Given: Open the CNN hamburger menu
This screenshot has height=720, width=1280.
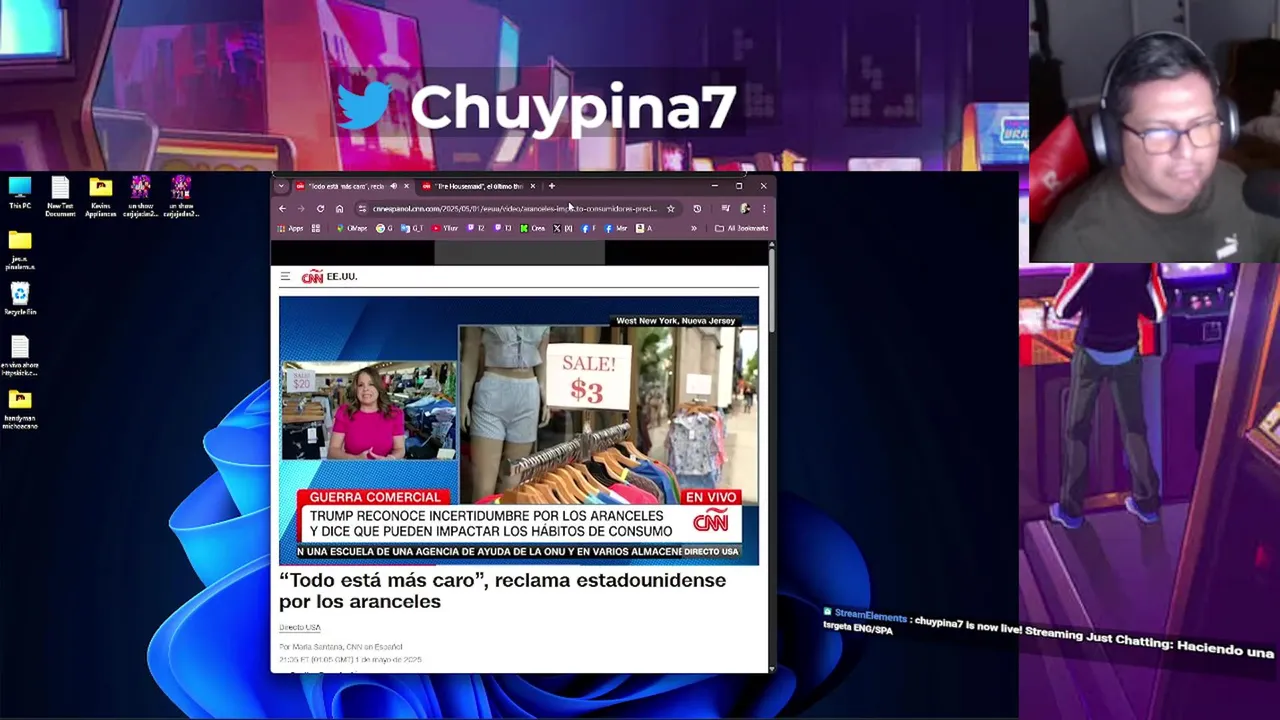Looking at the screenshot, I should coord(285,276).
